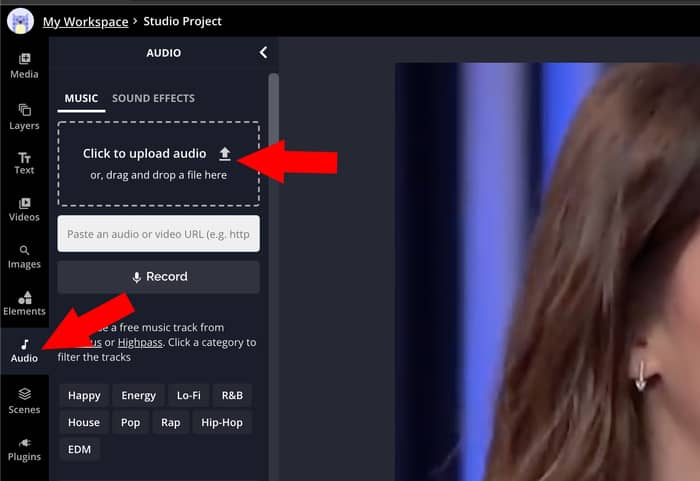Screen dimensions: 700x481
Task: Filter tracks by Lo-Fi category
Action: coord(189,395)
